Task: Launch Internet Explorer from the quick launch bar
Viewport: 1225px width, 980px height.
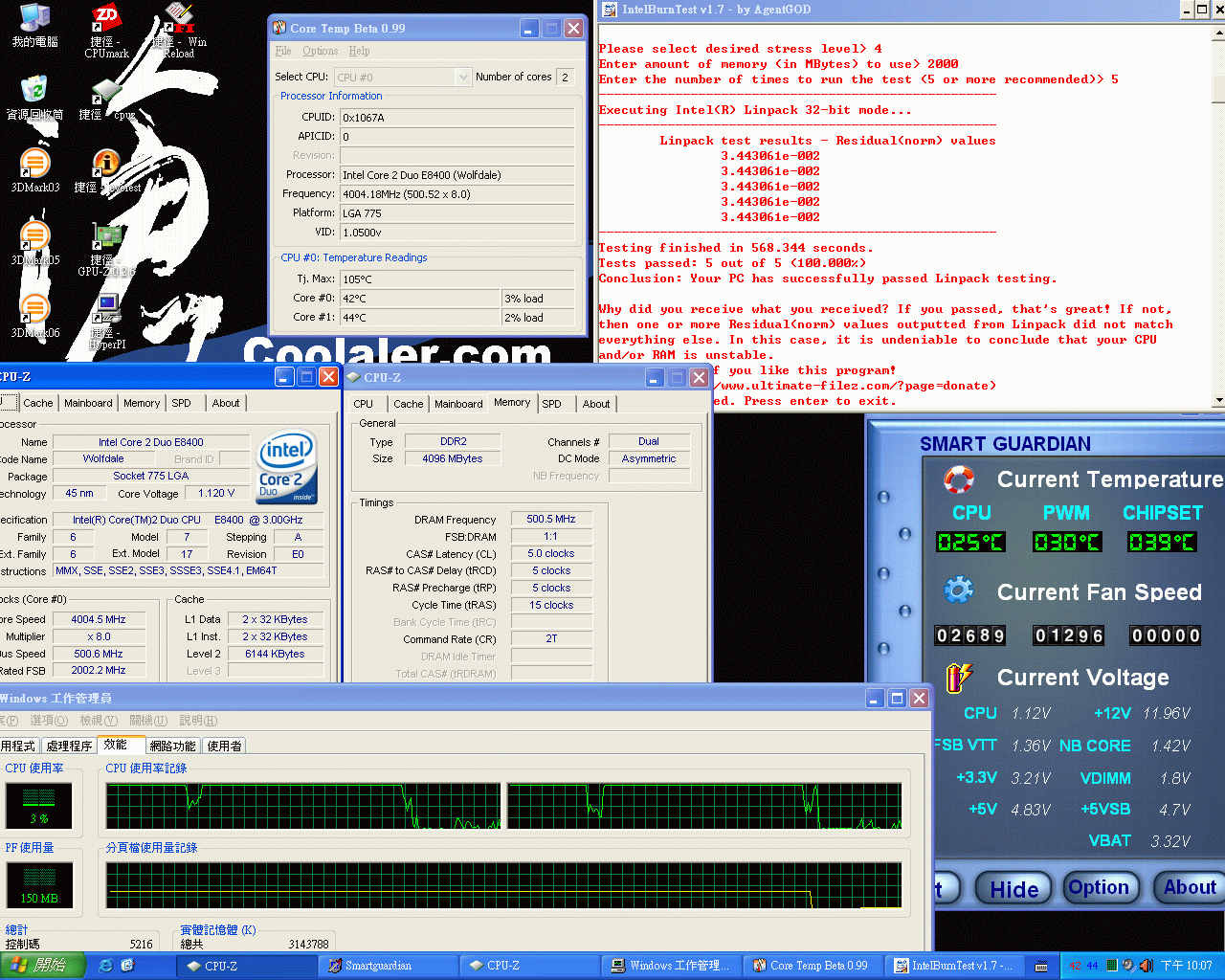Action: click(x=105, y=966)
